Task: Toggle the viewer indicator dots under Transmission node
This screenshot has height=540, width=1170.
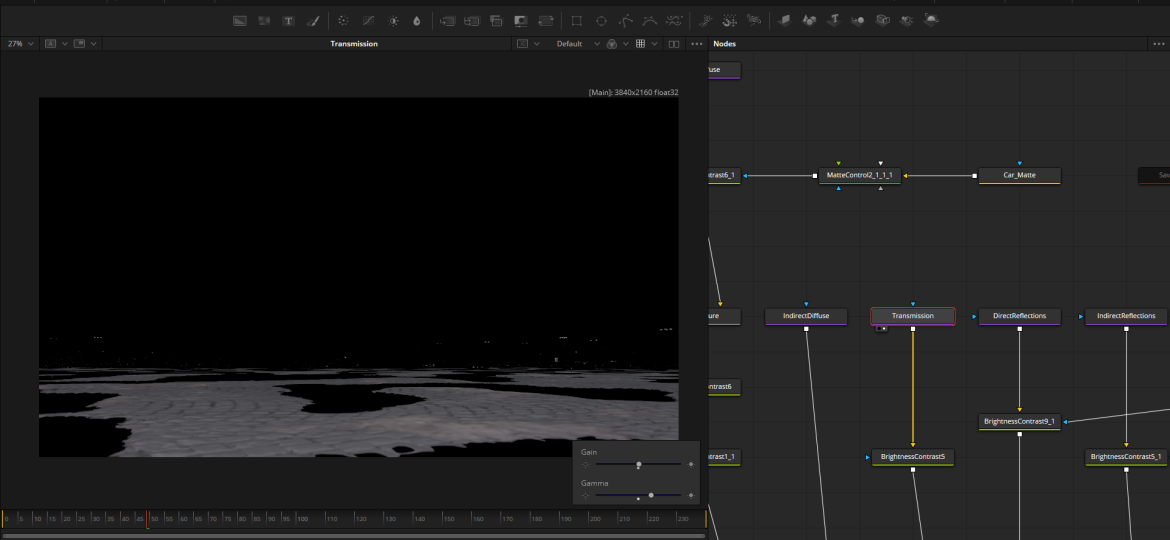Action: click(880, 328)
